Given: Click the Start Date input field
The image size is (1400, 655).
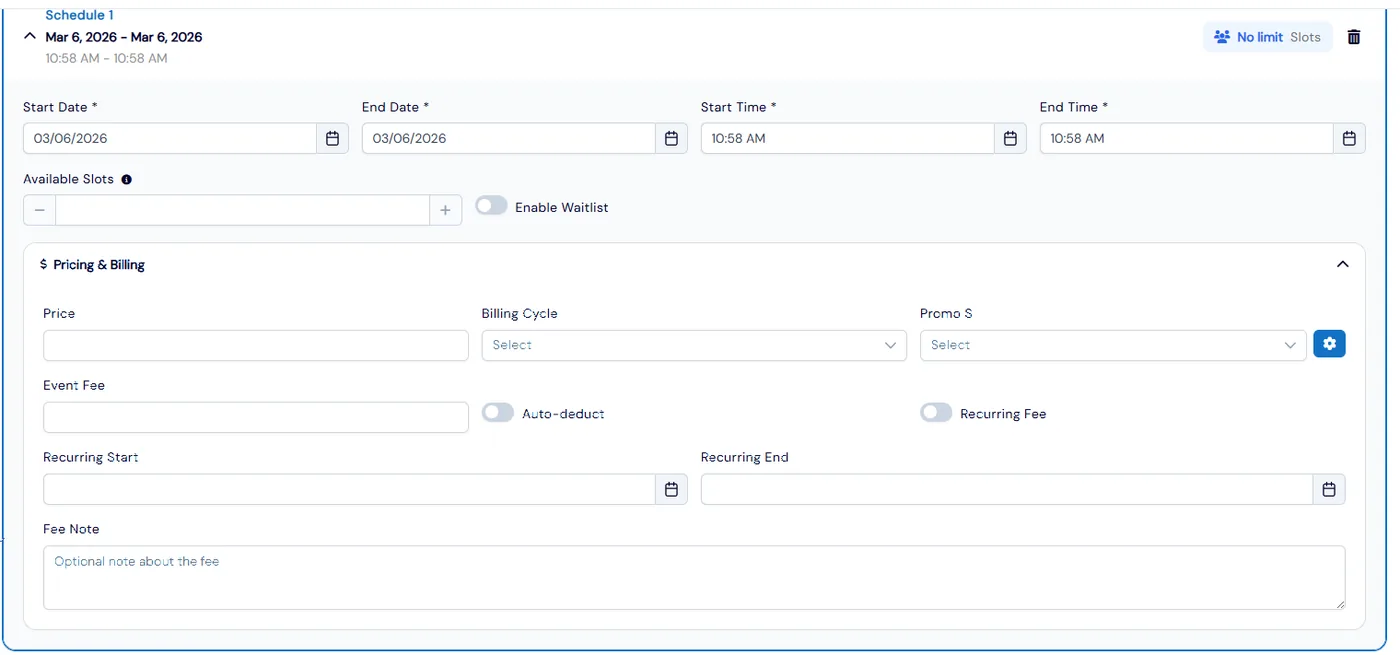Looking at the screenshot, I should [x=170, y=138].
